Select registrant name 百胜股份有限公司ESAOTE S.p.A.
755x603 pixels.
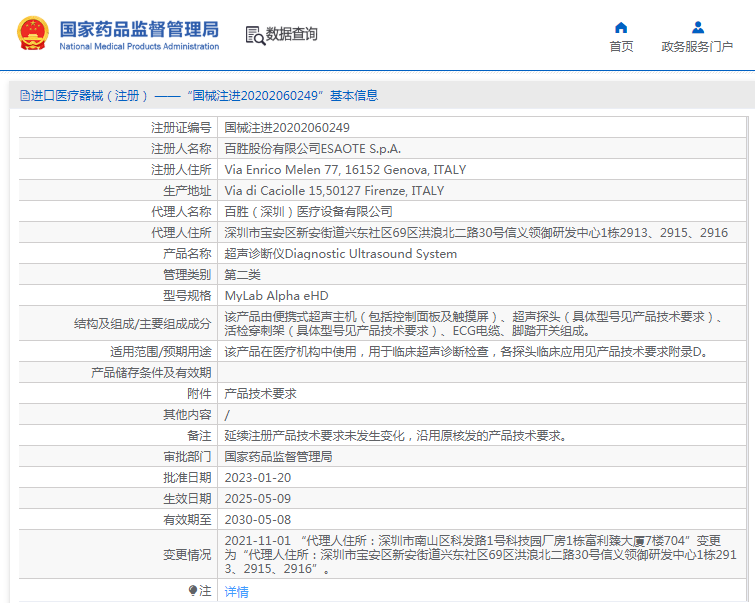point(312,149)
